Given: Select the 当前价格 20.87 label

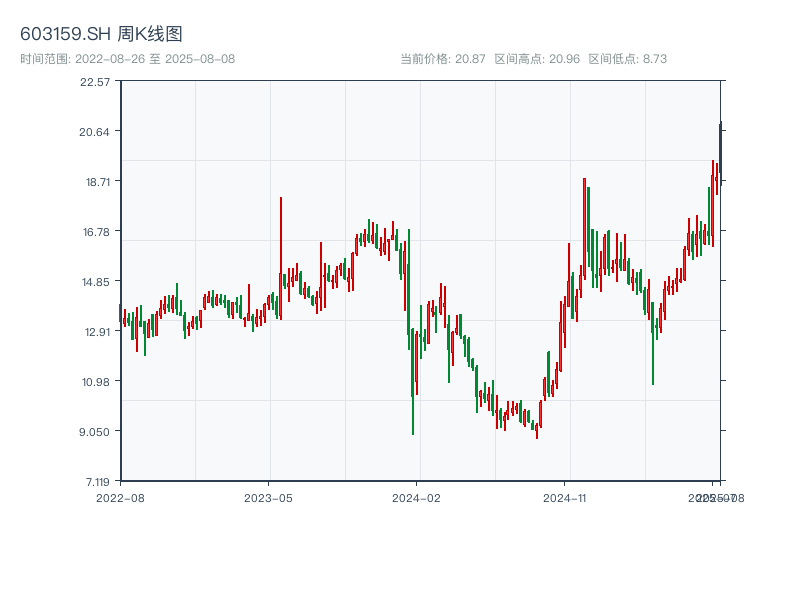Looking at the screenshot, I should coord(443,59).
